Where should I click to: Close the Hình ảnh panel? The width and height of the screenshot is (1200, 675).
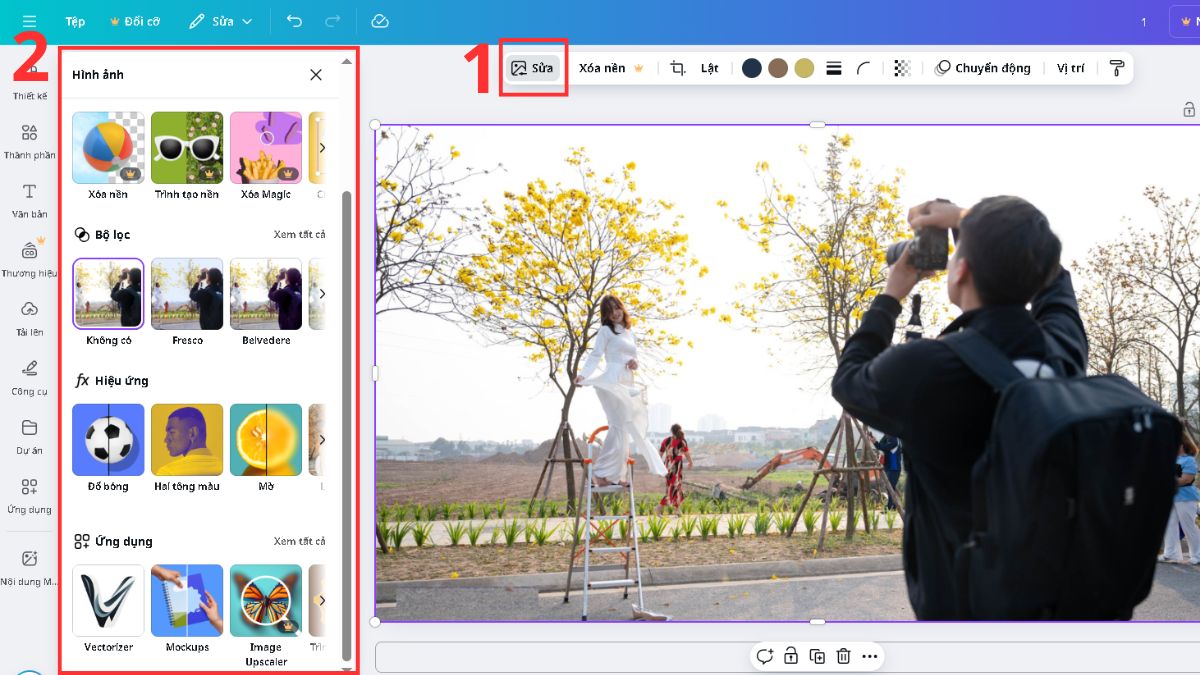point(316,75)
